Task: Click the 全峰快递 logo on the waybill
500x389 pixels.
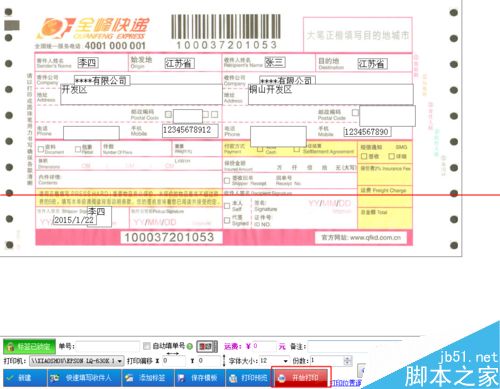Action: click(93, 29)
